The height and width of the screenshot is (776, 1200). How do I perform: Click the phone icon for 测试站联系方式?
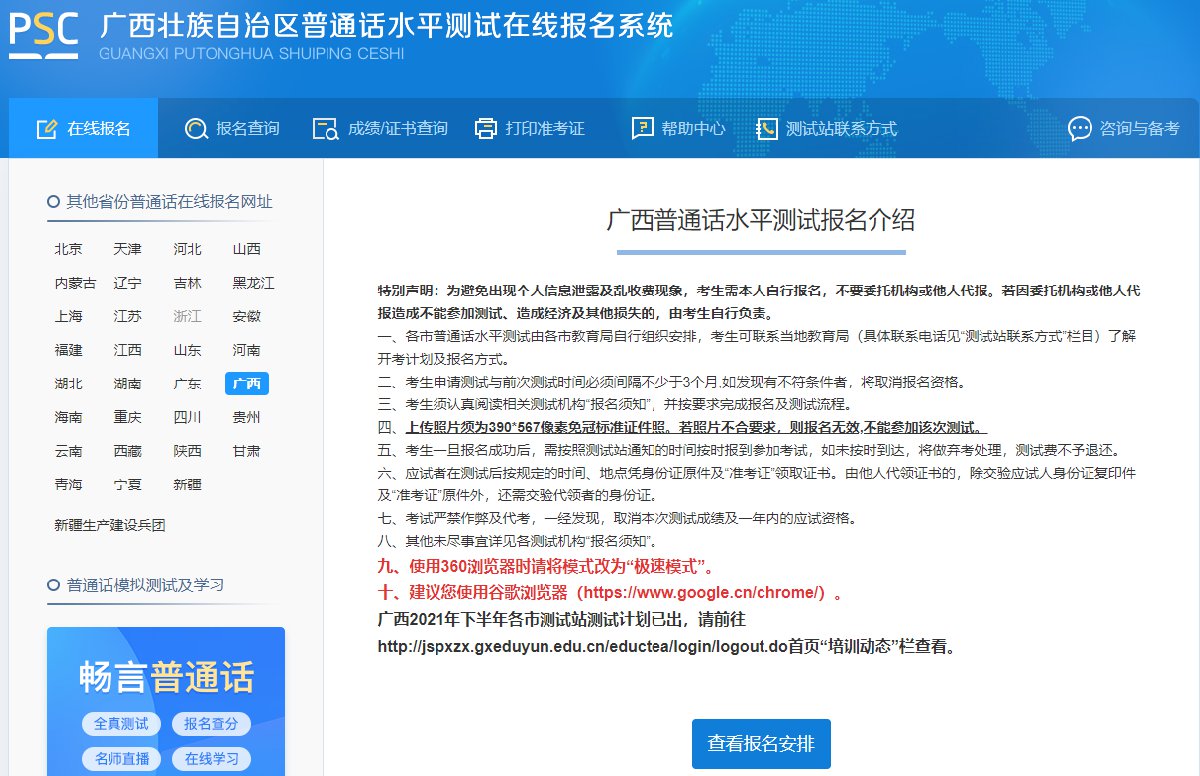coord(767,129)
